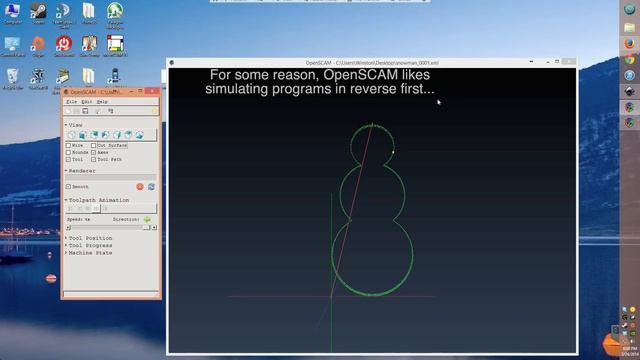640x360 pixels.
Task: Expand the Machine State section
Action: (x=66, y=253)
